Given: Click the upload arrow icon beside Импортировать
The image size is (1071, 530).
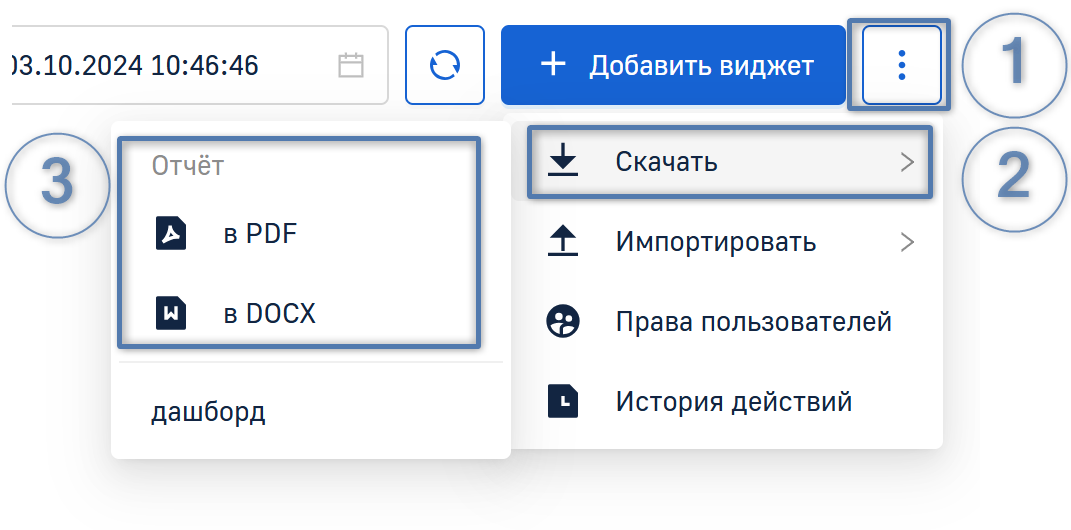Looking at the screenshot, I should point(563,242).
